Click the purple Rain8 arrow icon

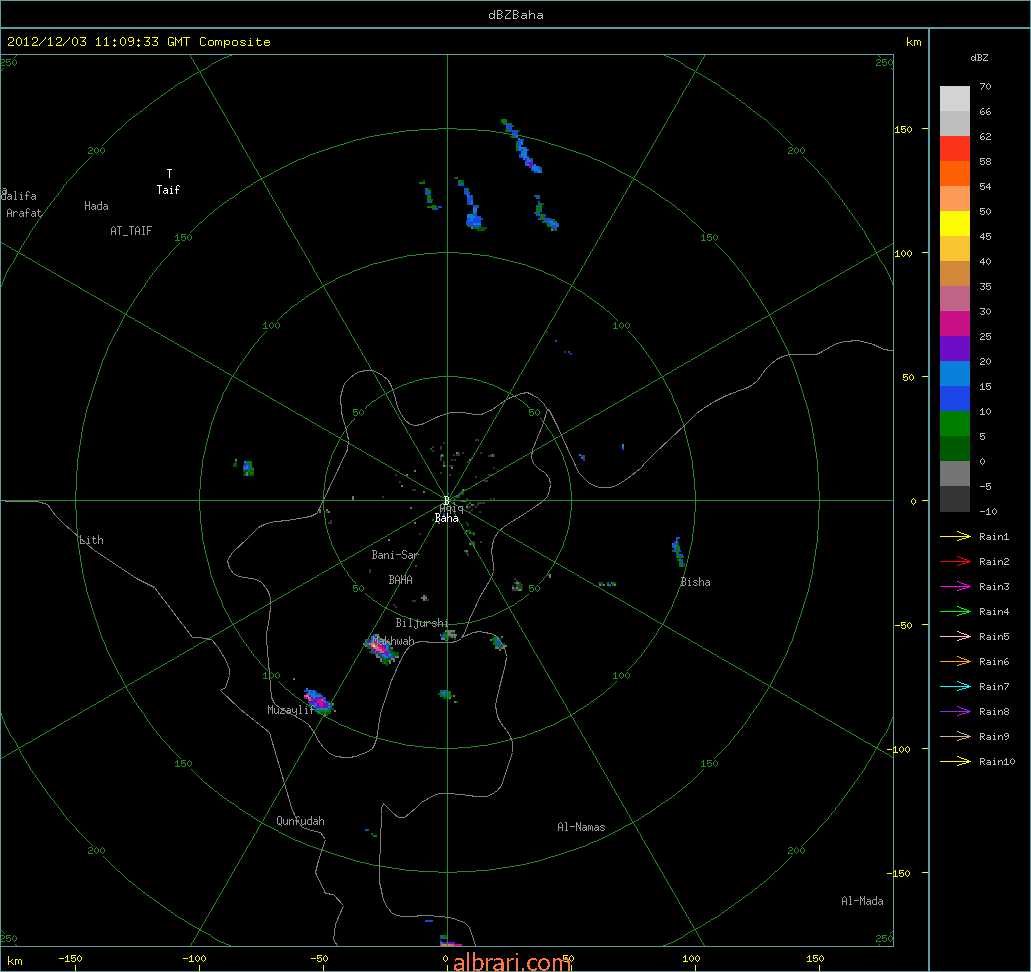[x=955, y=712]
